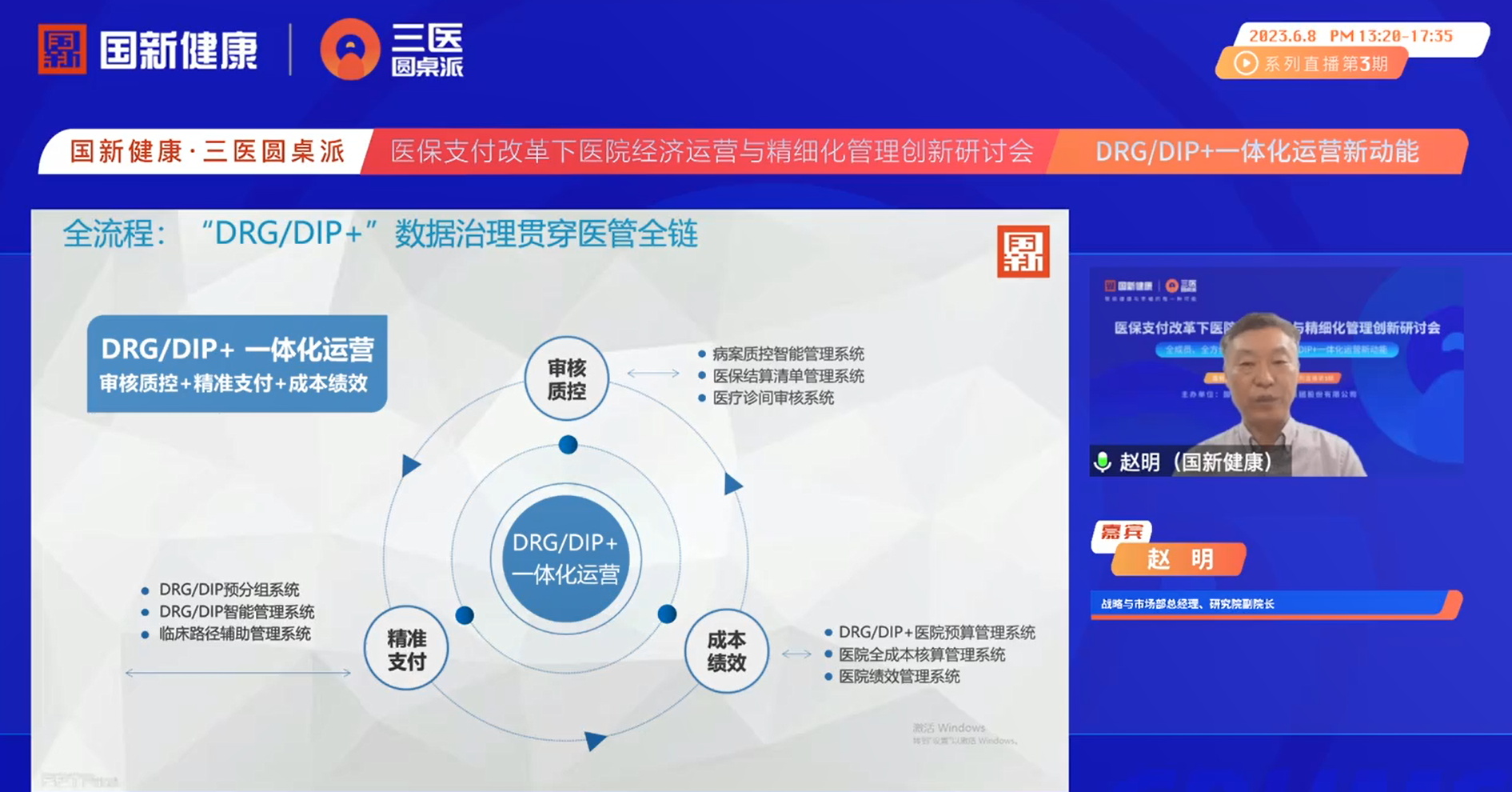Click the 医保支付改革下医院经济运营 seminar title banner
Screen dimensions: 1512x792
[711, 151]
